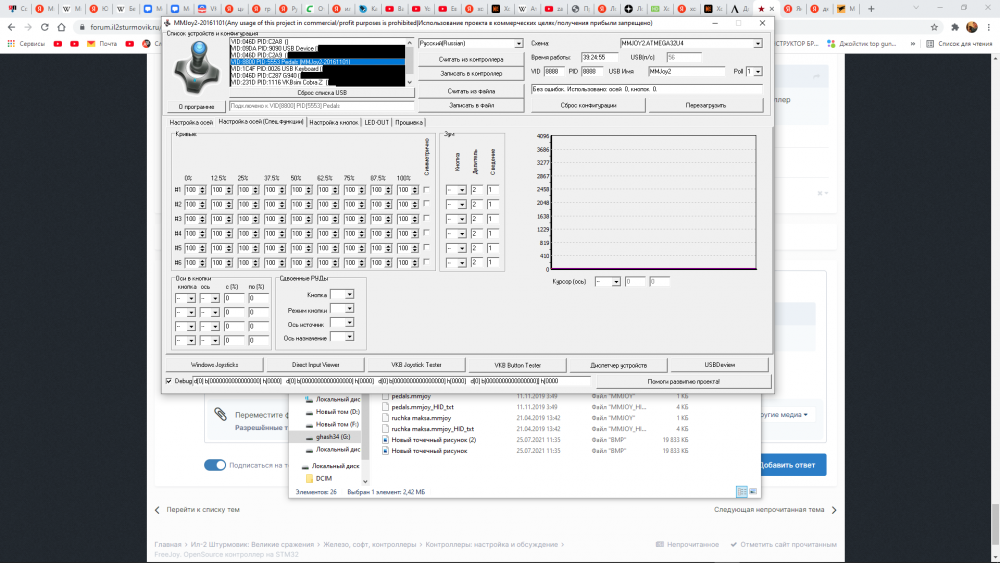
Task: Click the Считать из контроллера button
Action: click(471, 60)
